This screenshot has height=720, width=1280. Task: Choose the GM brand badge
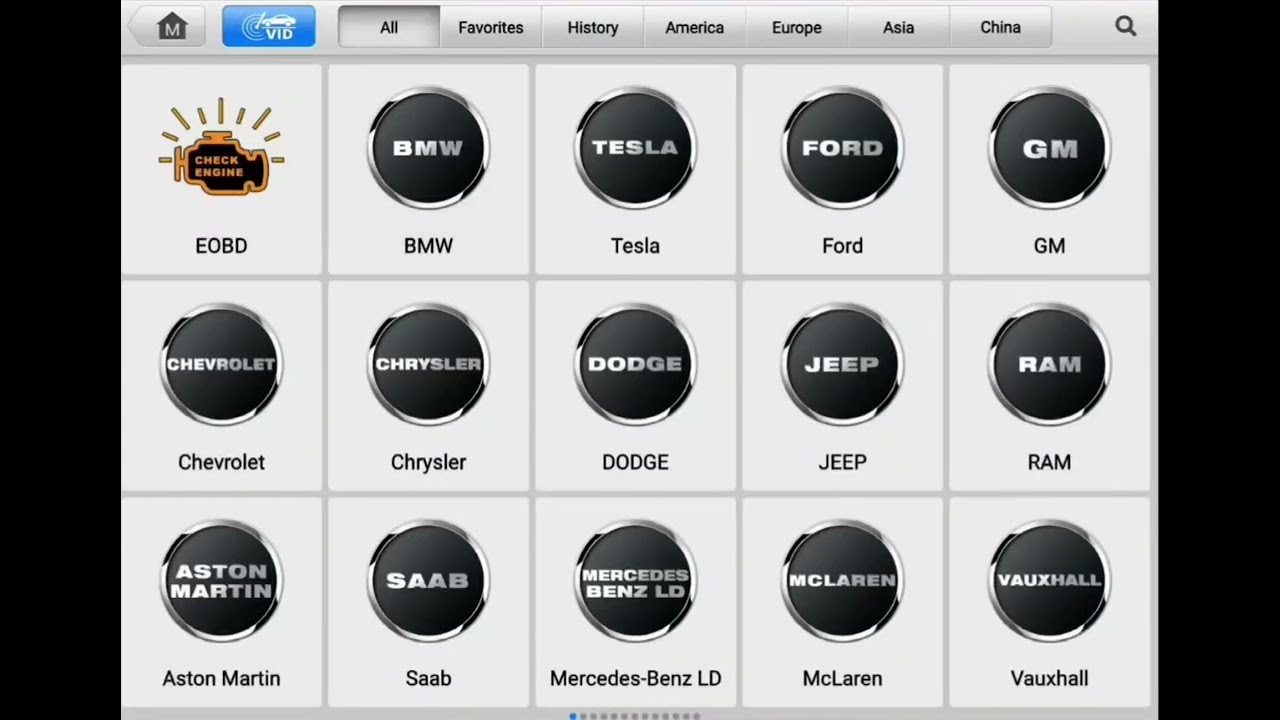pyautogui.click(x=1049, y=148)
